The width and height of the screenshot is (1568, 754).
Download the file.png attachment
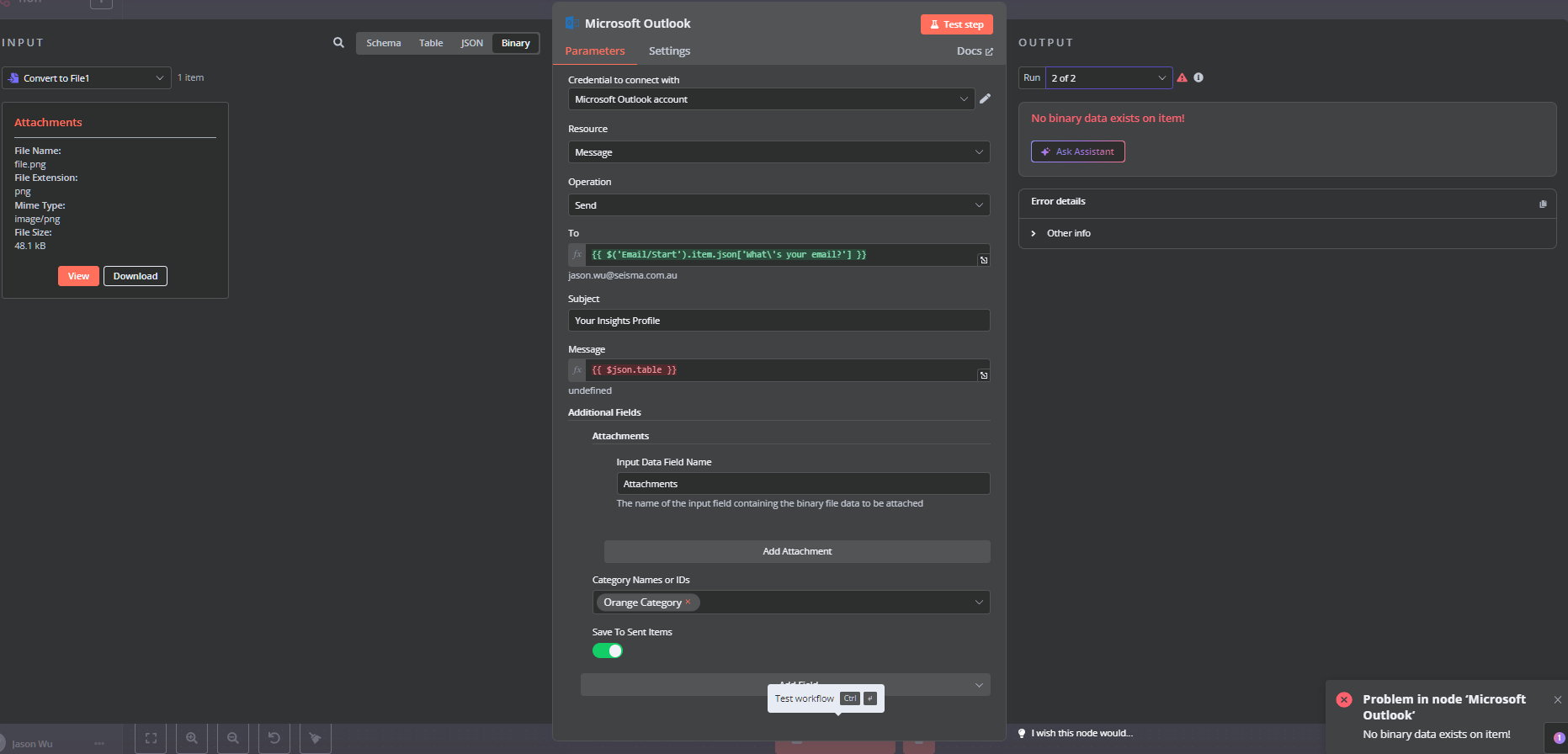coord(136,276)
